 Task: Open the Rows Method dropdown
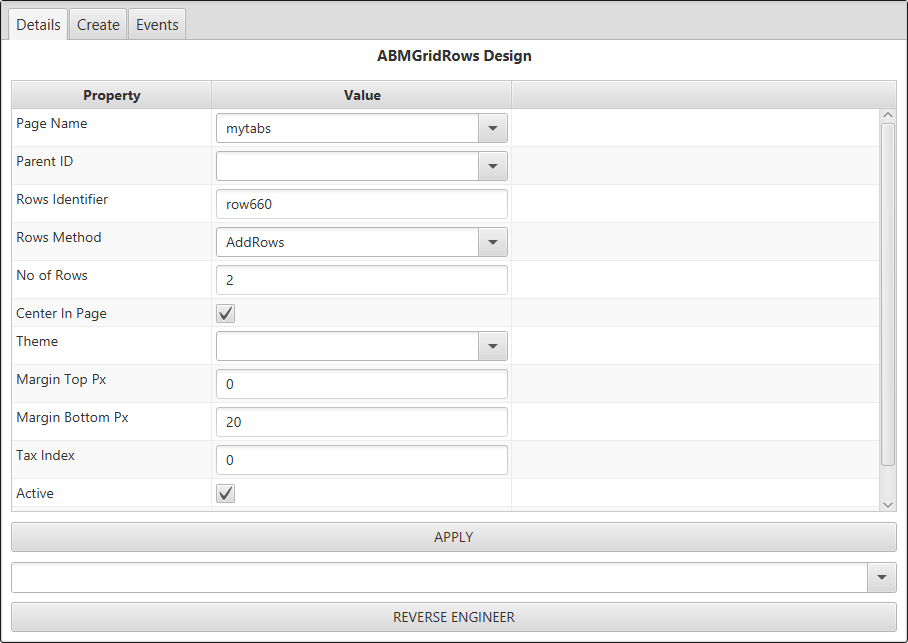[492, 242]
